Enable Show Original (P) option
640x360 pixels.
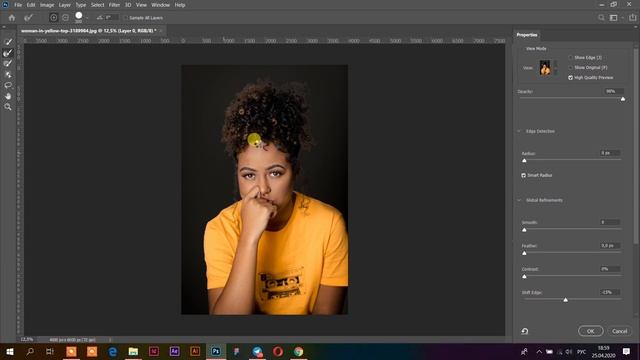571,67
